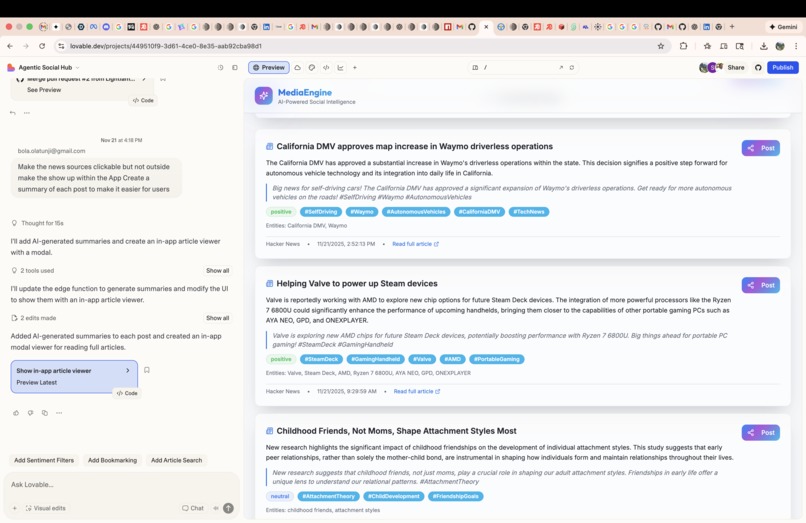This screenshot has width=806, height=523.
Task: Click the Publish button
Action: coord(782,67)
